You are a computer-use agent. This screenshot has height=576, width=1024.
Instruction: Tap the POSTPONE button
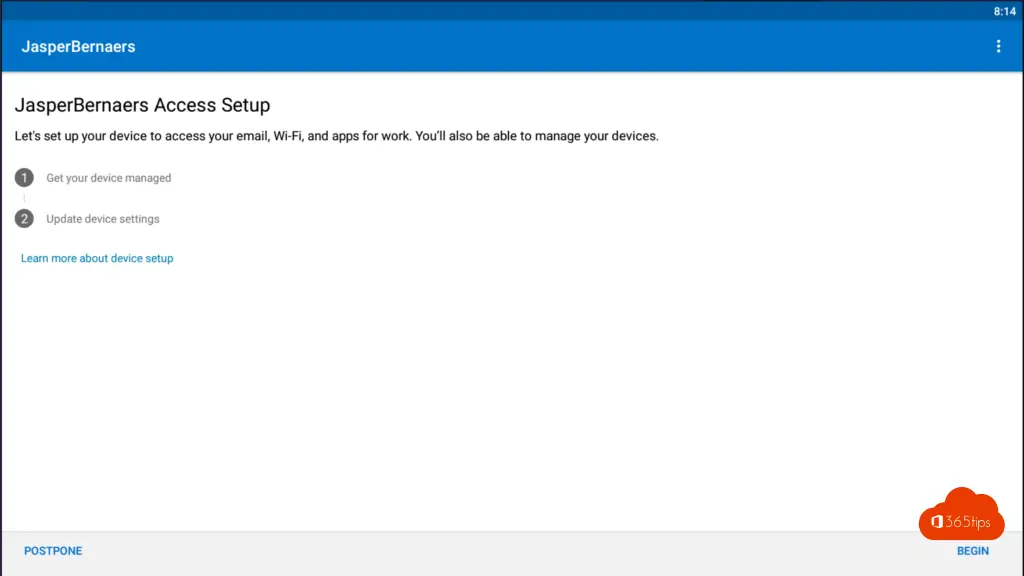[53, 551]
